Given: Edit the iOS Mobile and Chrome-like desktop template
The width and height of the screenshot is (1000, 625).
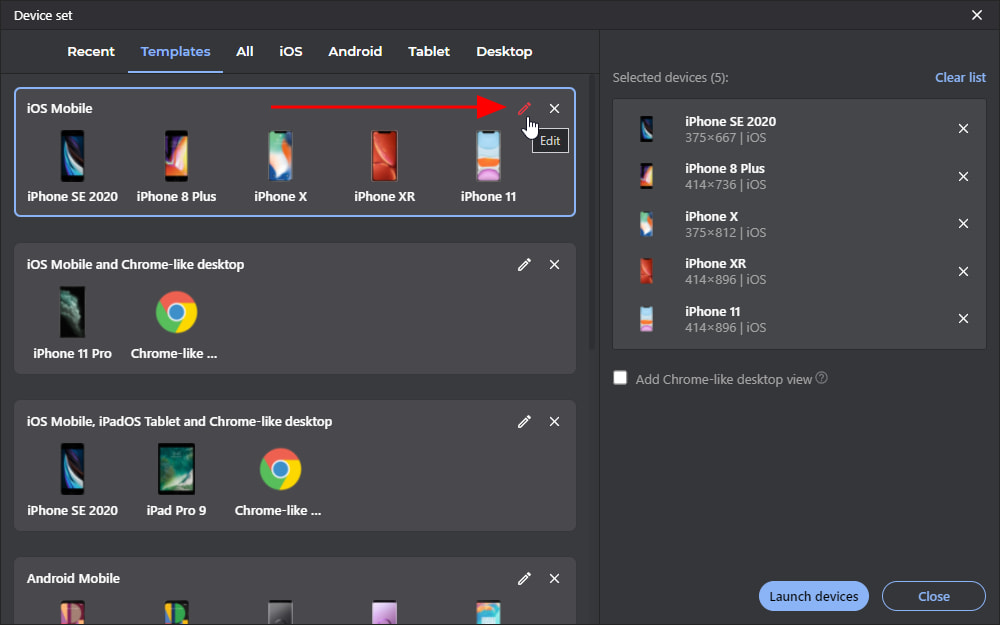Looking at the screenshot, I should click(524, 265).
